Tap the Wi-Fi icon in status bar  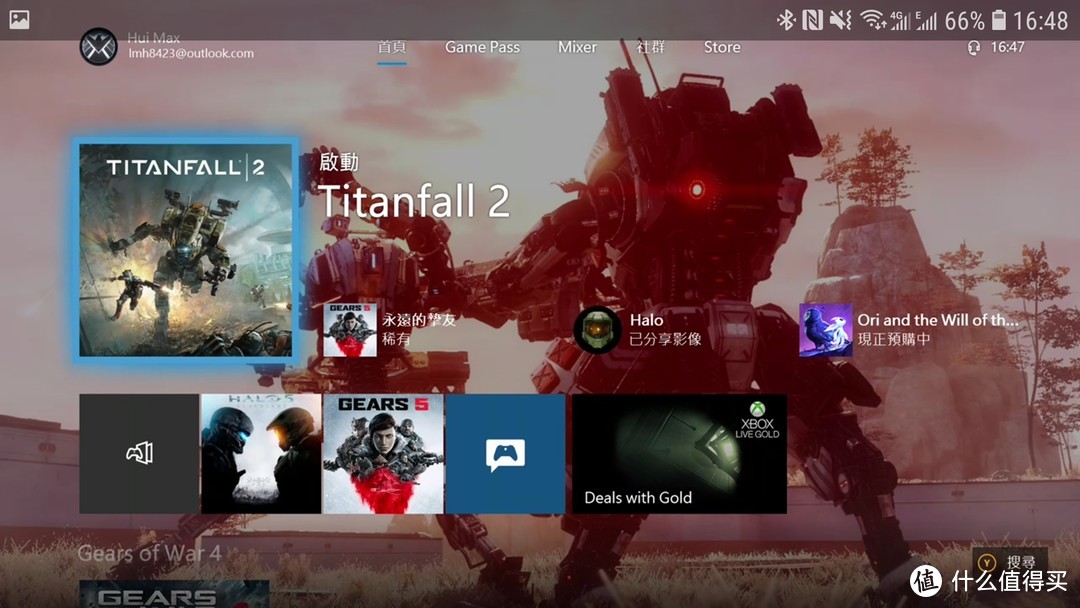[x=873, y=20]
